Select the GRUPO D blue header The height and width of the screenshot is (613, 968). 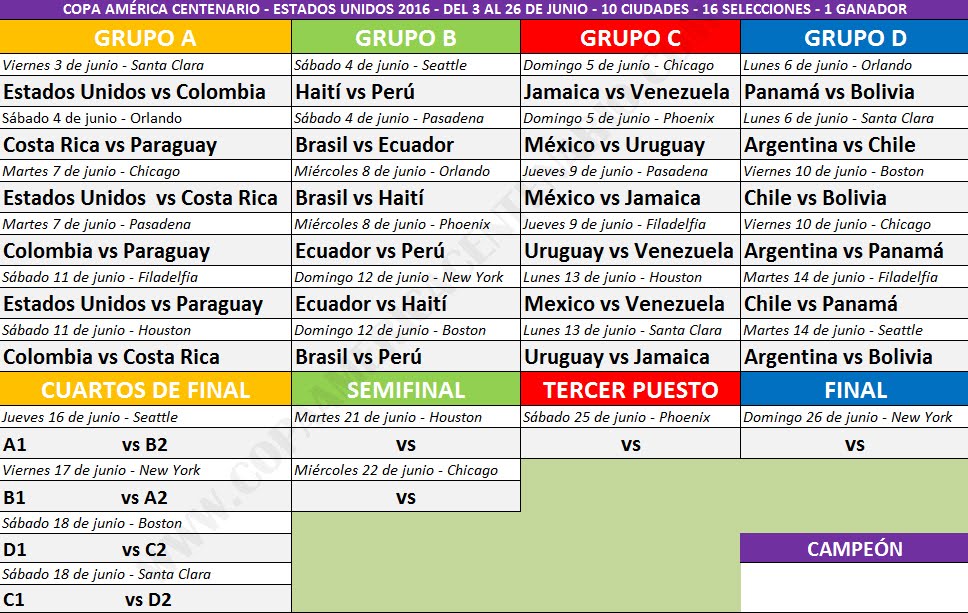(854, 38)
